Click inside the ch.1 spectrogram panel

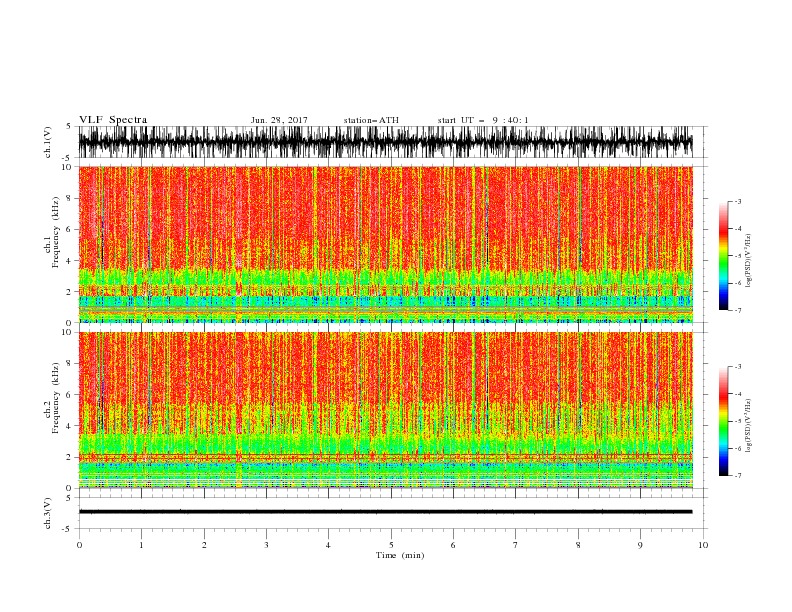(385, 244)
